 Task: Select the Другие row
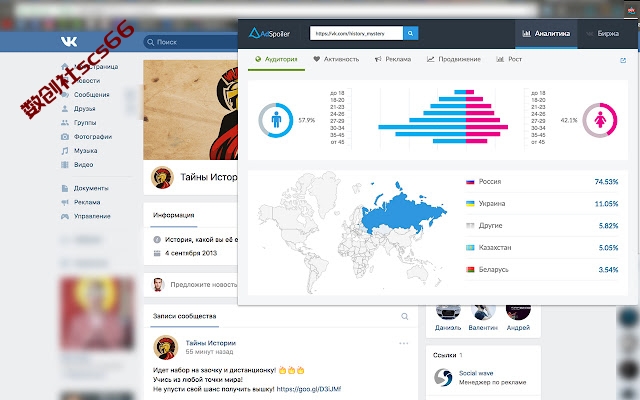click(x=542, y=225)
